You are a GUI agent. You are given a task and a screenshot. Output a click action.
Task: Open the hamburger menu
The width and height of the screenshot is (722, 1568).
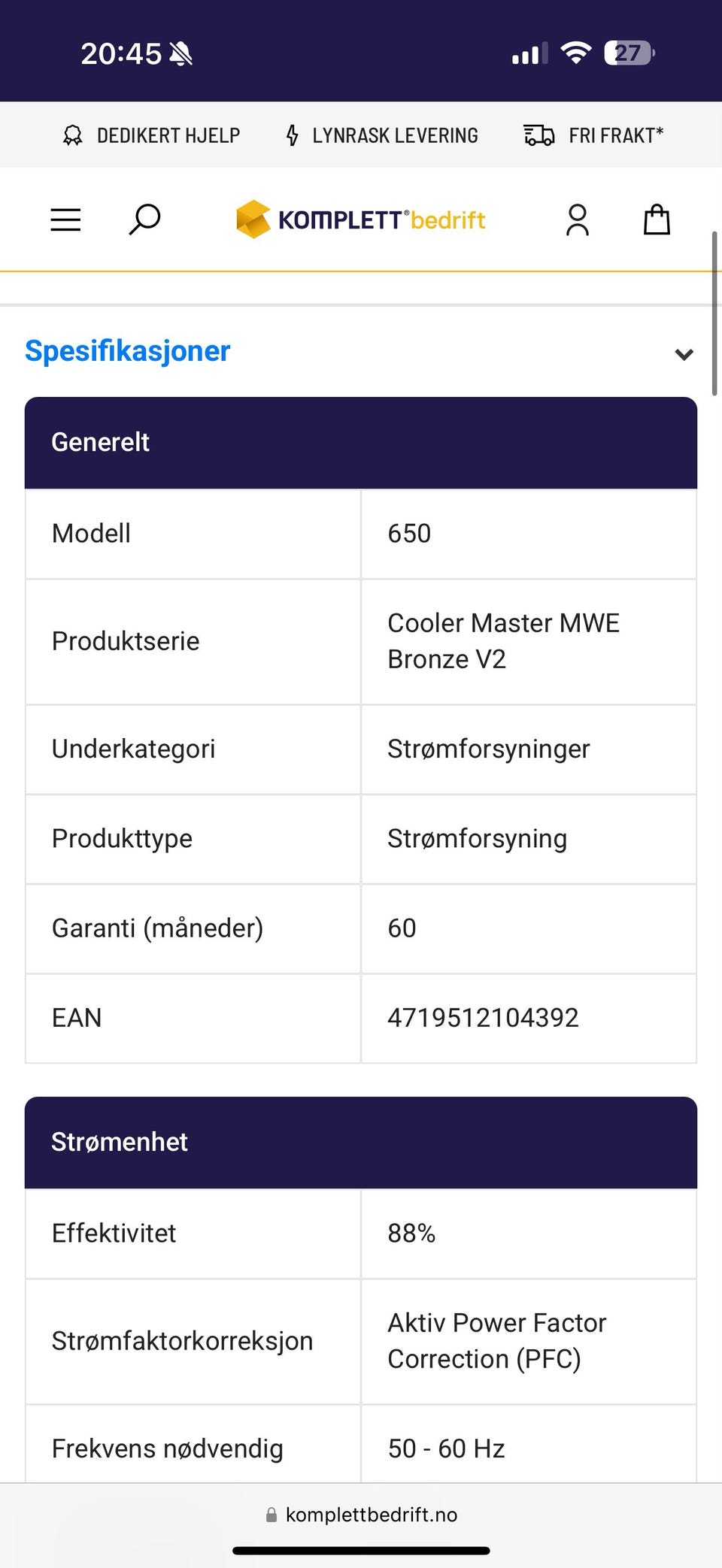tap(65, 219)
